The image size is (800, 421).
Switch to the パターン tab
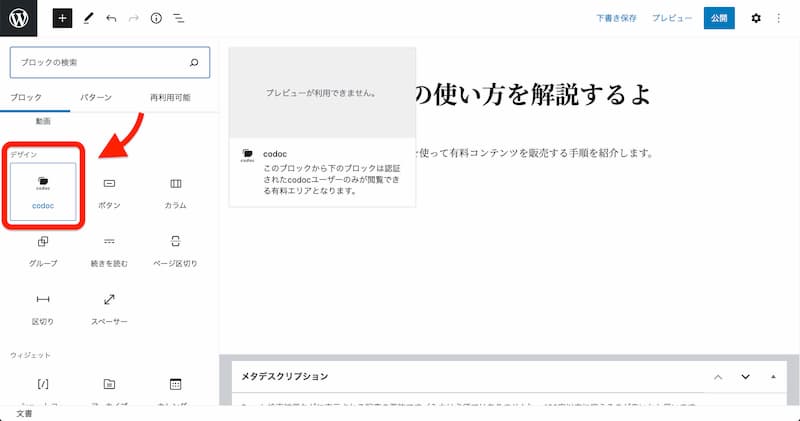tap(96, 97)
